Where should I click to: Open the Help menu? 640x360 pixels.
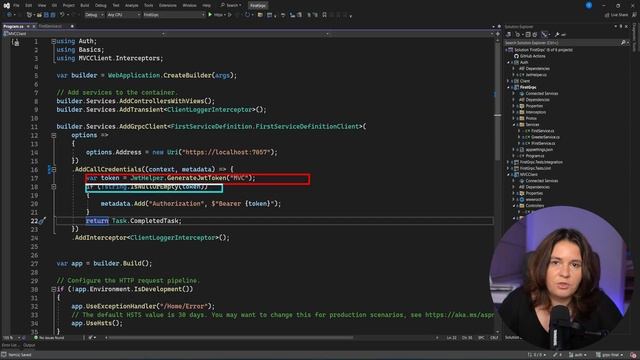coord(207,5)
